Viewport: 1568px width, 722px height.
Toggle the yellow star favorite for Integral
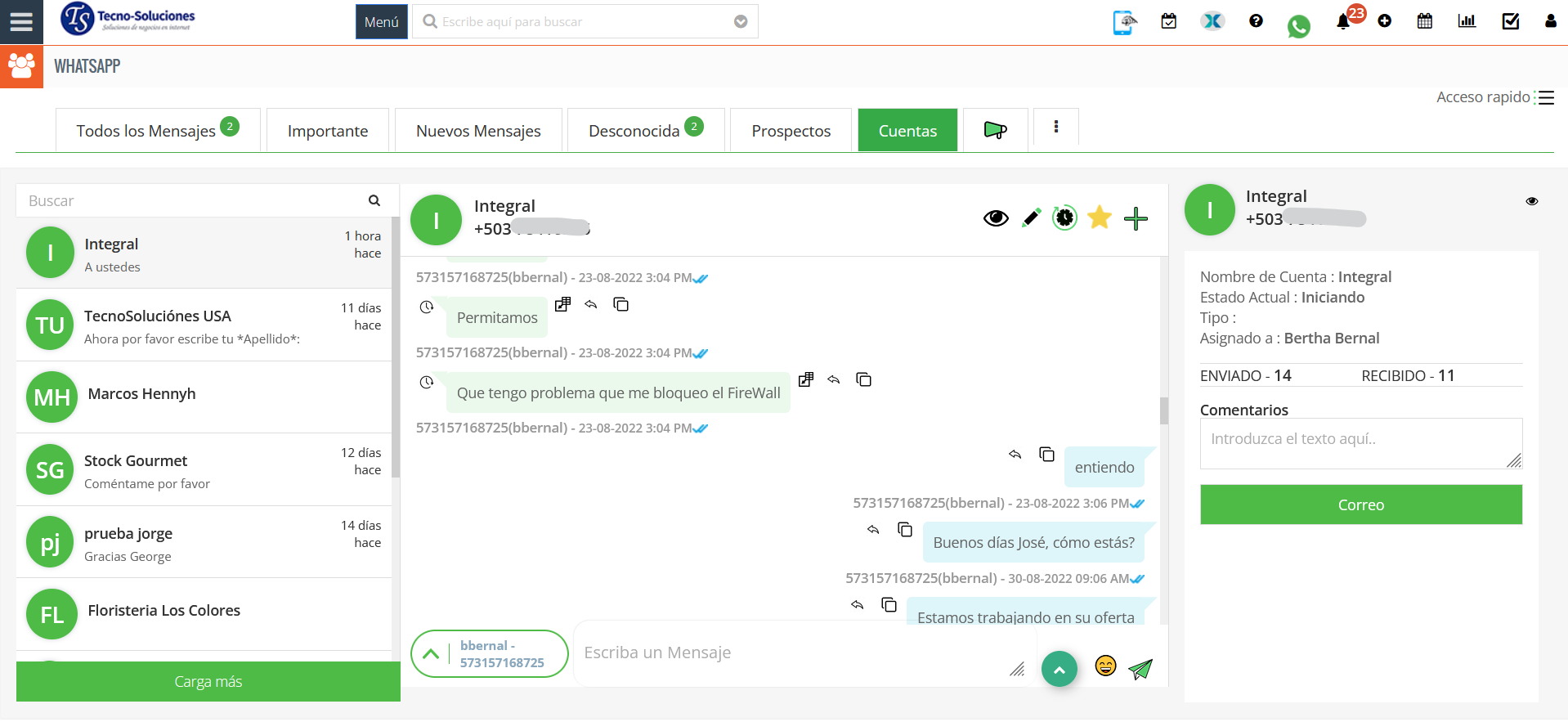tap(1100, 217)
